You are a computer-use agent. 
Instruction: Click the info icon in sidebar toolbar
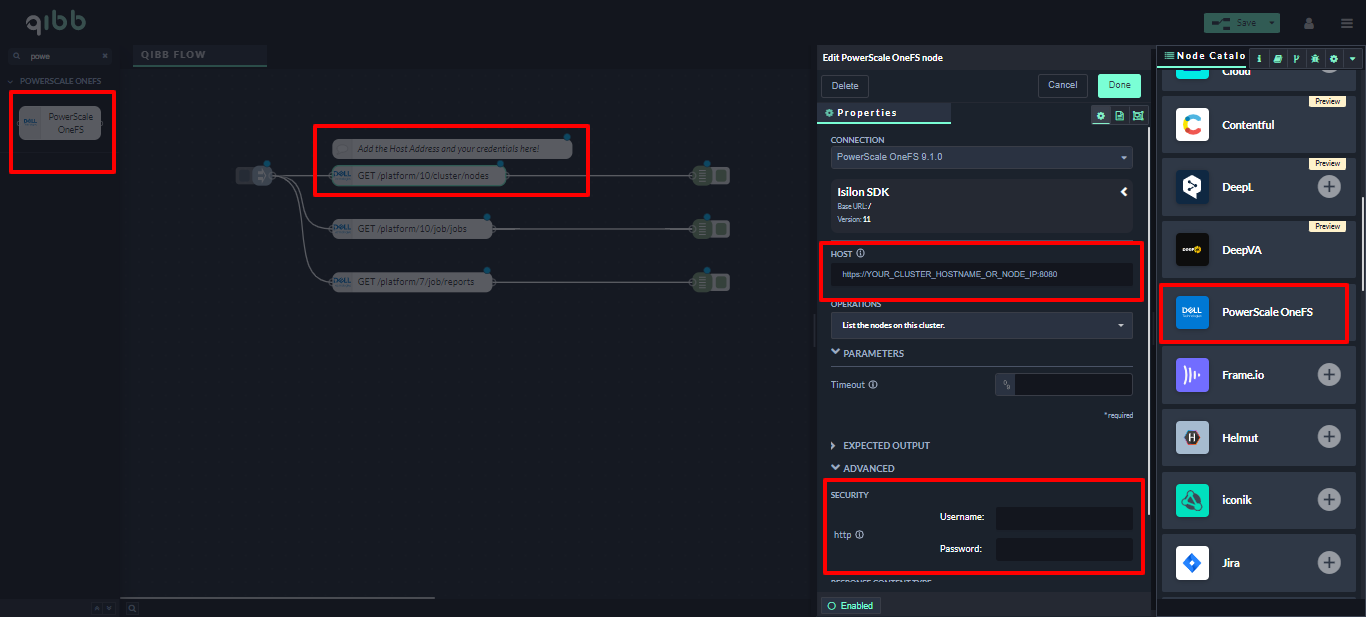pos(1258,59)
